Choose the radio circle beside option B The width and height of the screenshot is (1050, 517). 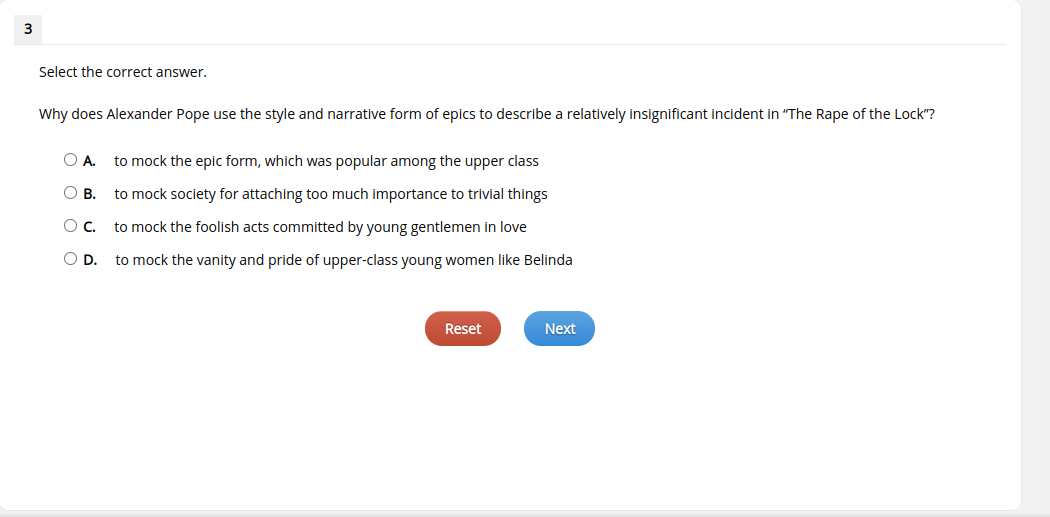70,193
